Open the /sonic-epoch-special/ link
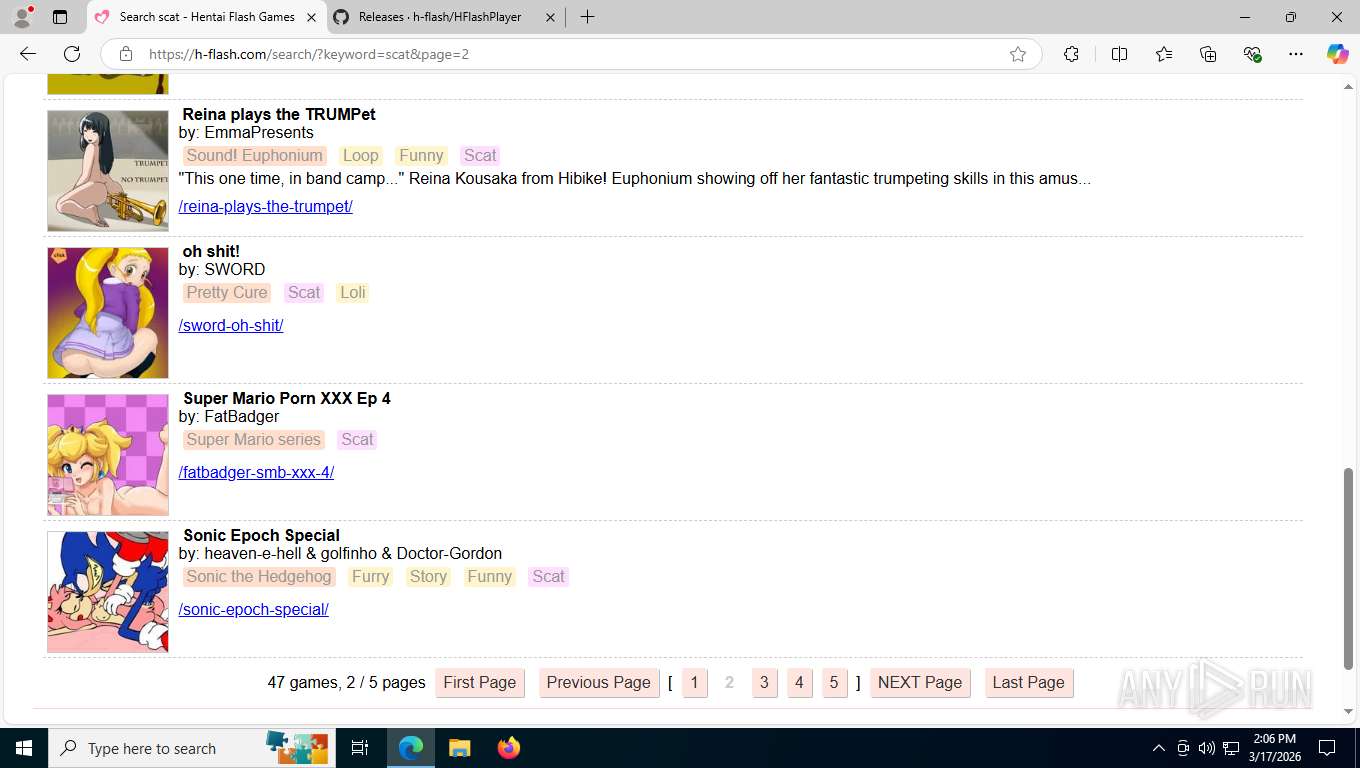The image size is (1360, 768). pos(254,609)
